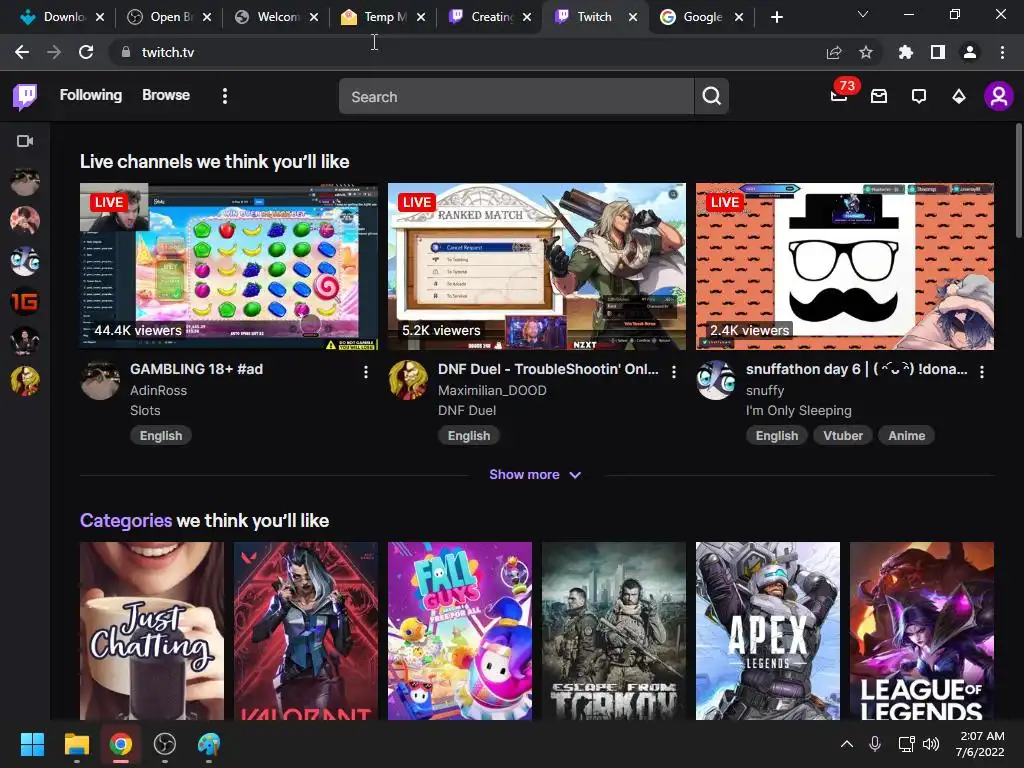
Task: Close the Download browser tab
Action: coord(100,18)
